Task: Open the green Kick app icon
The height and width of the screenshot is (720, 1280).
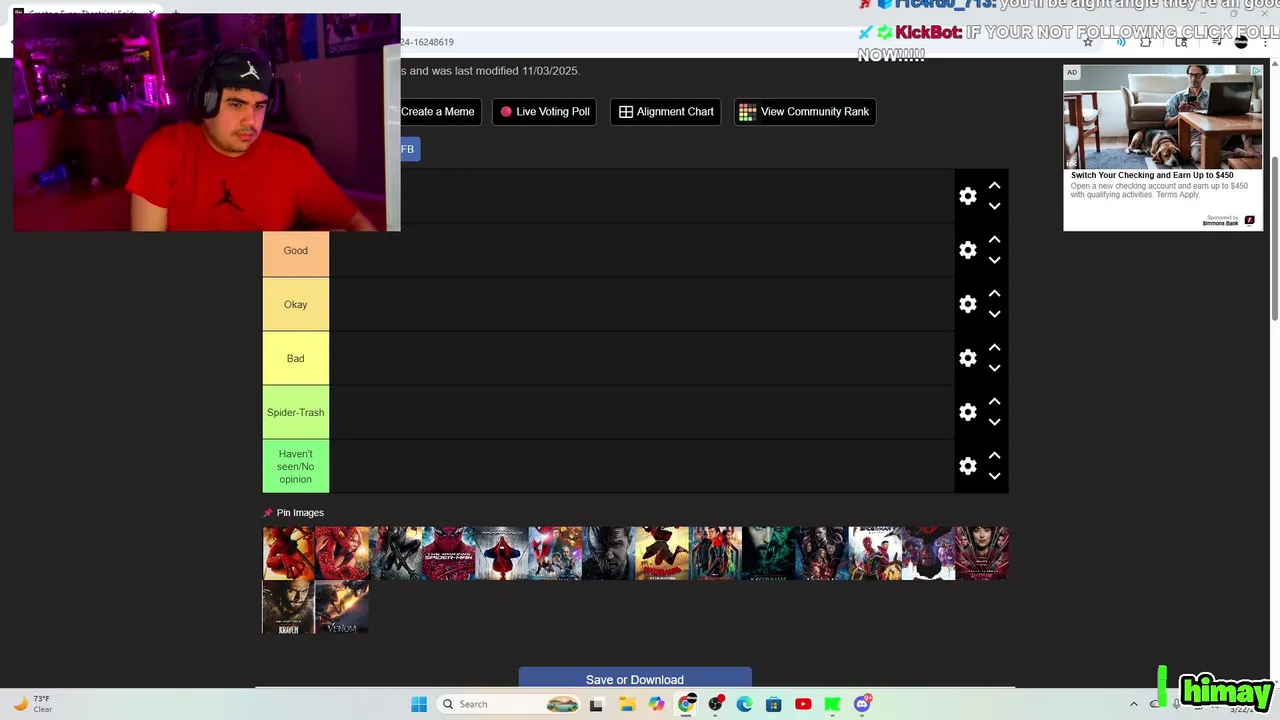Action: tap(832, 704)
